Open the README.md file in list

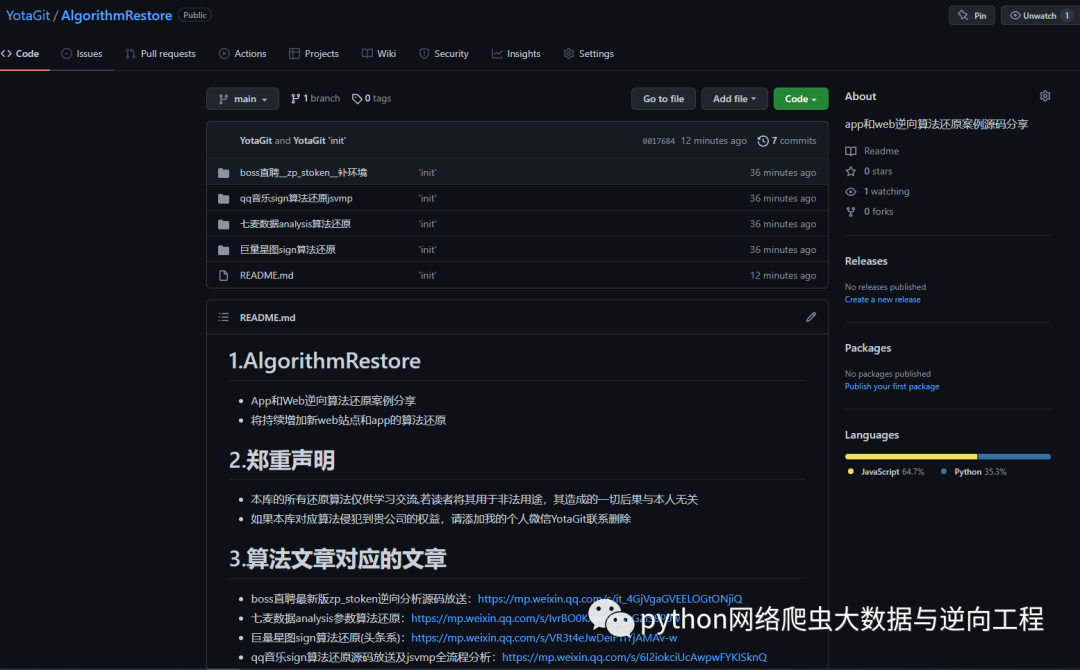(267, 275)
